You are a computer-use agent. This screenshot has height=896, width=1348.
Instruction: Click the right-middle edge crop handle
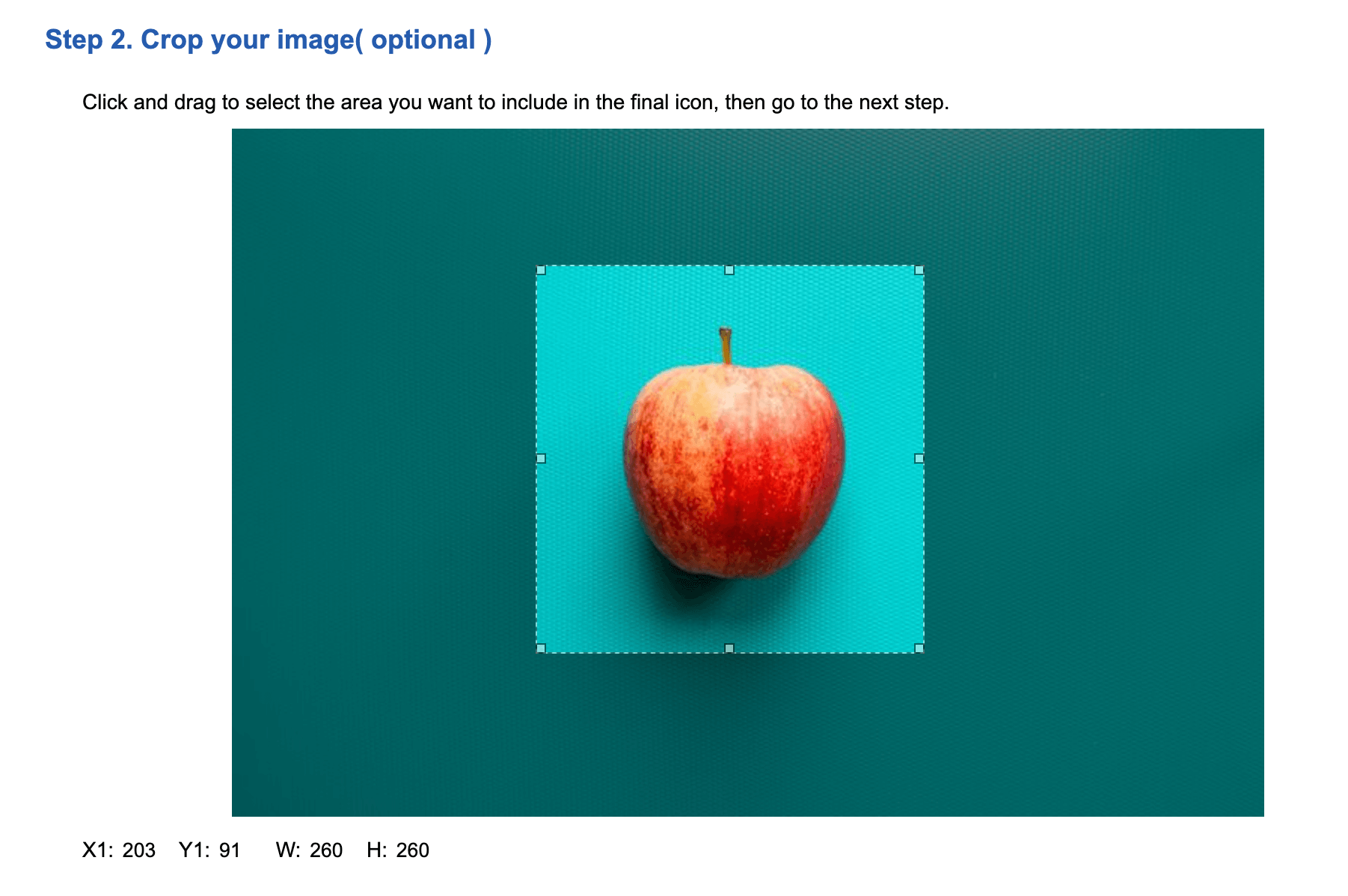pos(919,458)
